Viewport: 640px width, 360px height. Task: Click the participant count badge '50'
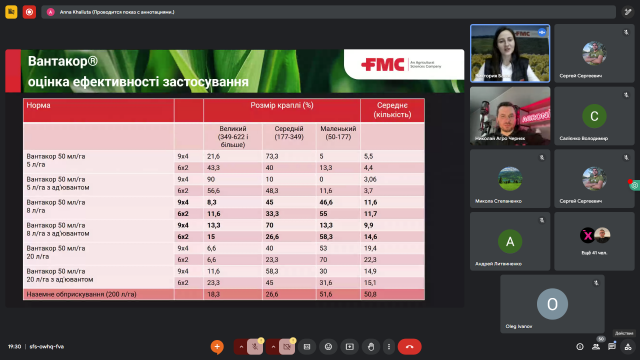coord(601,339)
